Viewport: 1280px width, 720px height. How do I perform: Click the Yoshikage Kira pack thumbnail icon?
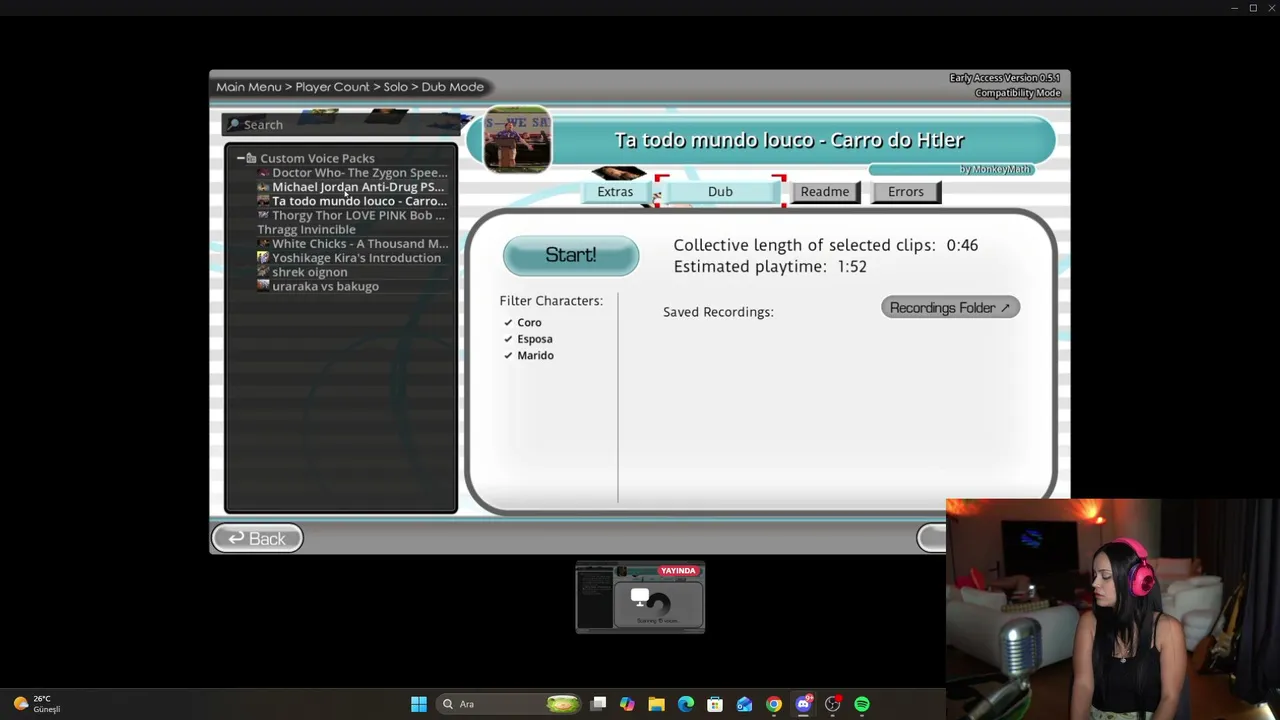263,258
